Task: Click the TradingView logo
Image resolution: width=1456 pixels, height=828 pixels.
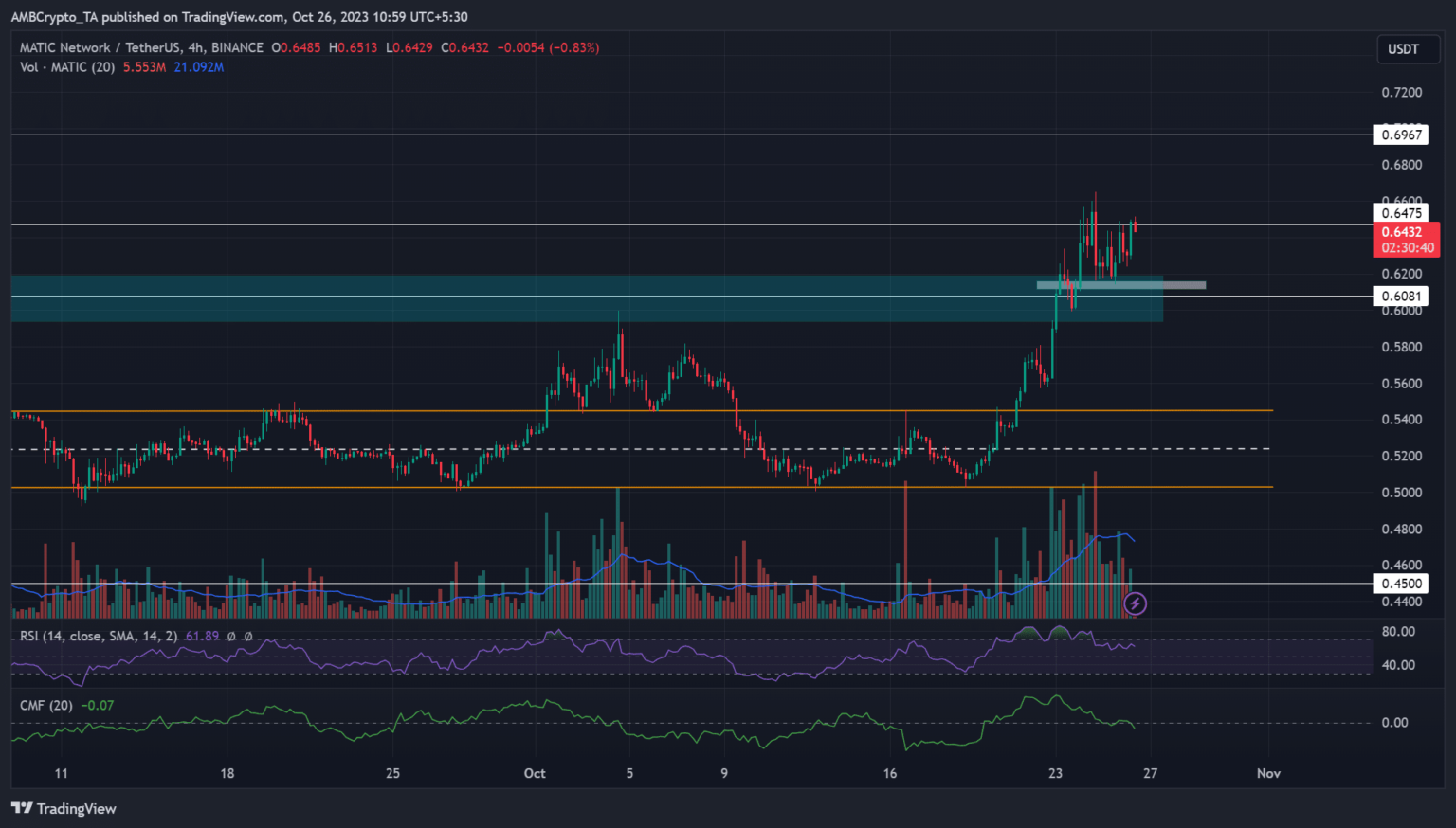Action: coord(64,808)
